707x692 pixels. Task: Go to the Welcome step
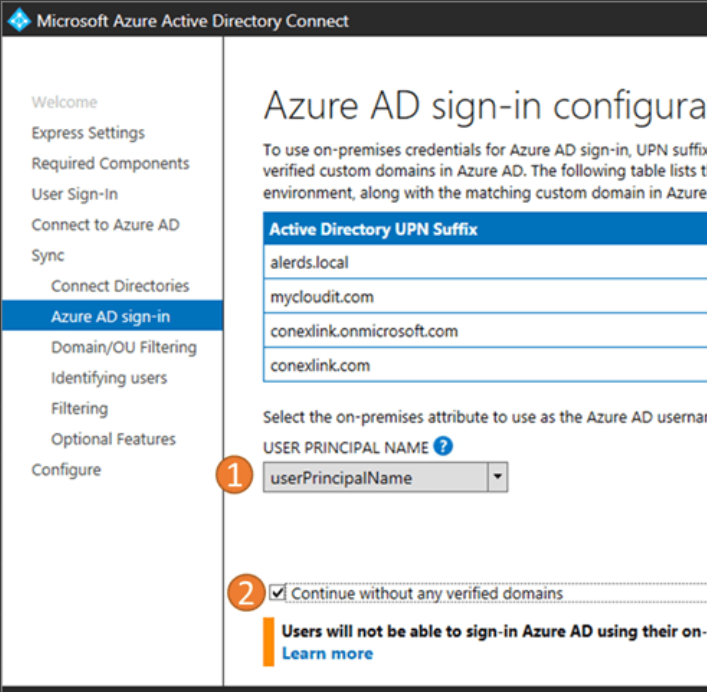click(x=64, y=102)
